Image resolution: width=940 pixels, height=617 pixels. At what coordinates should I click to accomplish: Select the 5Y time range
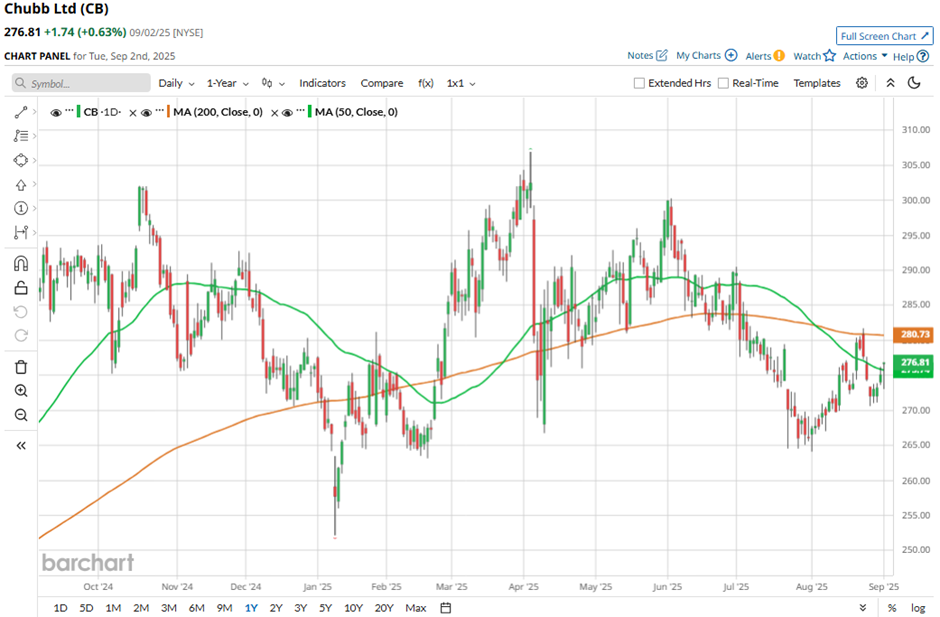click(x=326, y=607)
